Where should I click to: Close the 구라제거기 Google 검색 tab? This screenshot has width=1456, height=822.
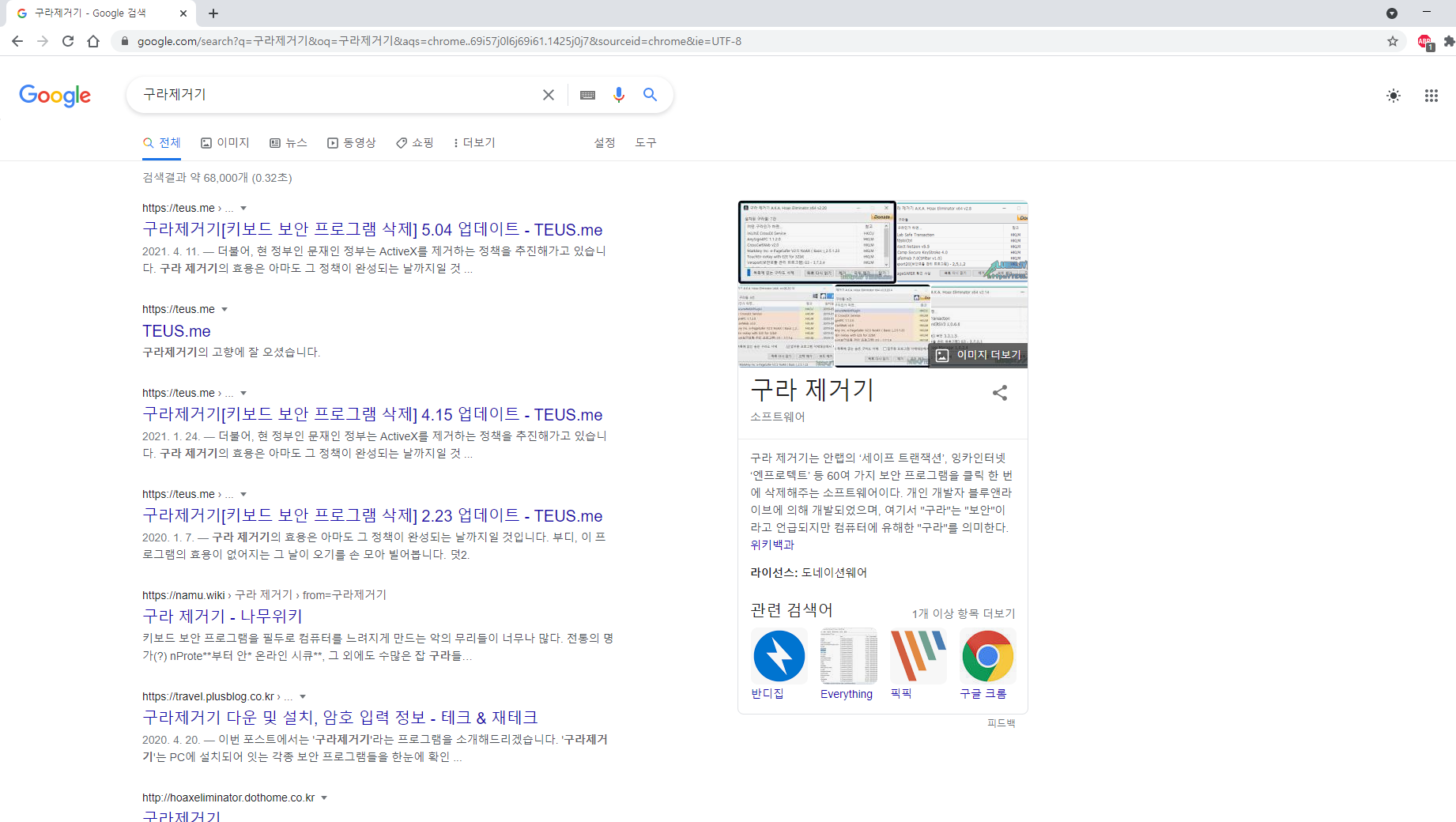[x=183, y=13]
